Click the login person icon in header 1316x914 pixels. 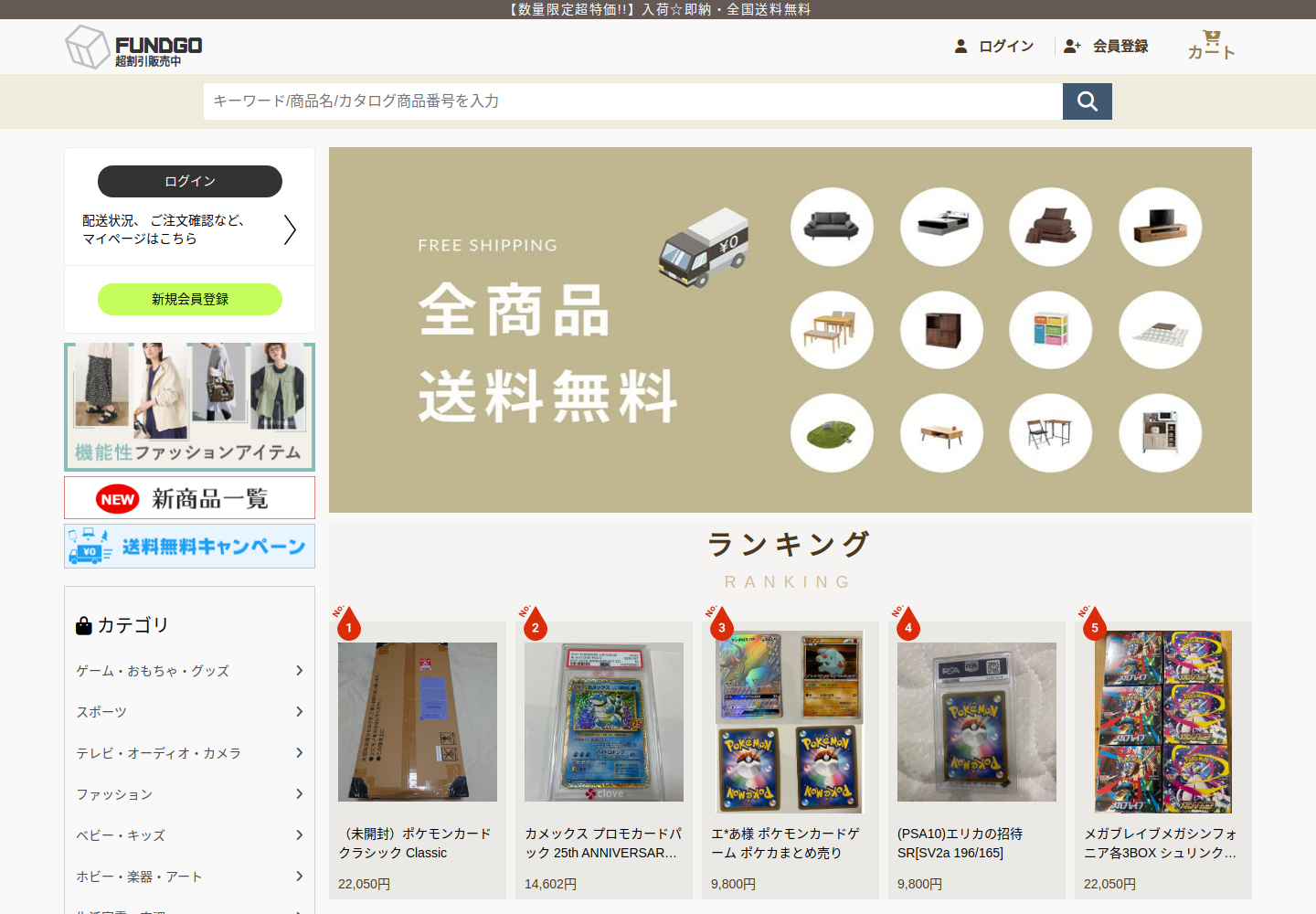[x=960, y=46]
